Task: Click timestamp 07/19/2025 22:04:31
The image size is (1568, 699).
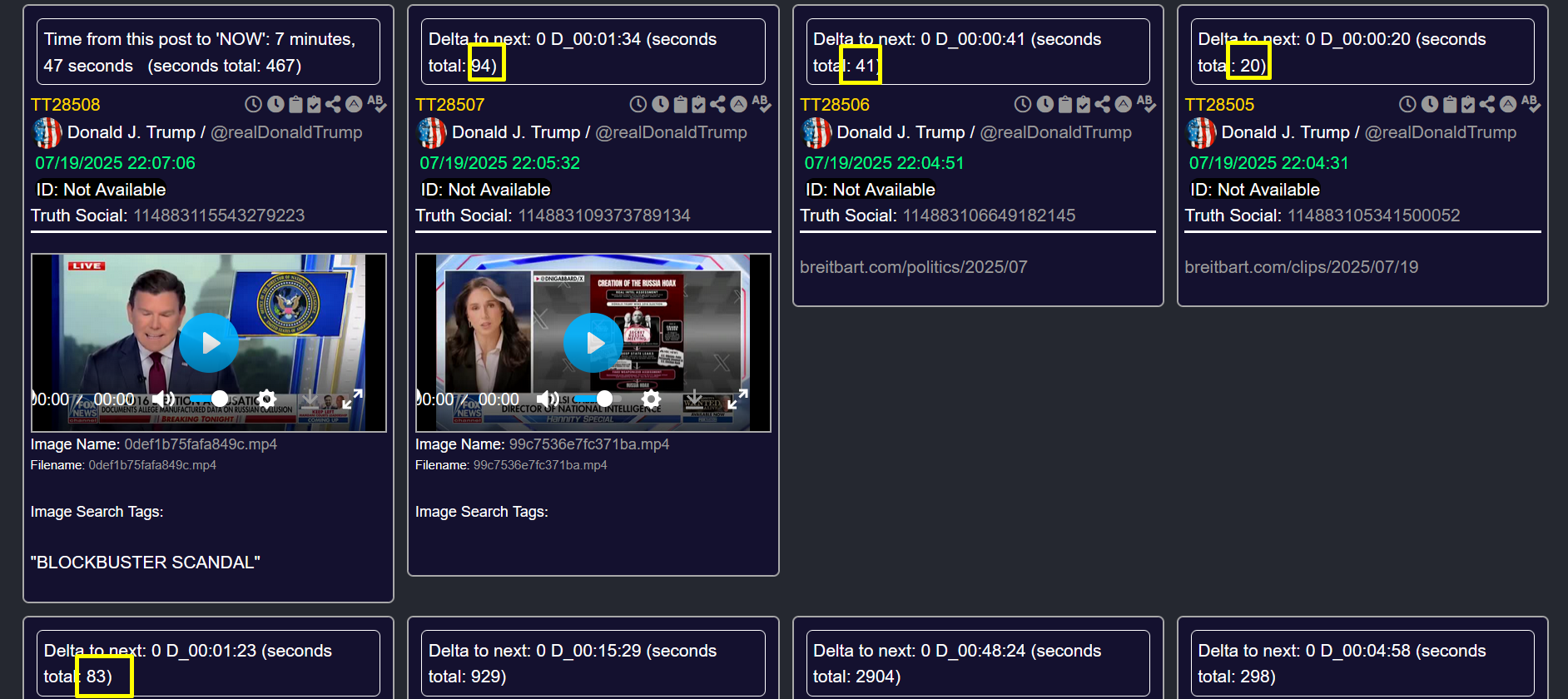Action: point(1269,163)
